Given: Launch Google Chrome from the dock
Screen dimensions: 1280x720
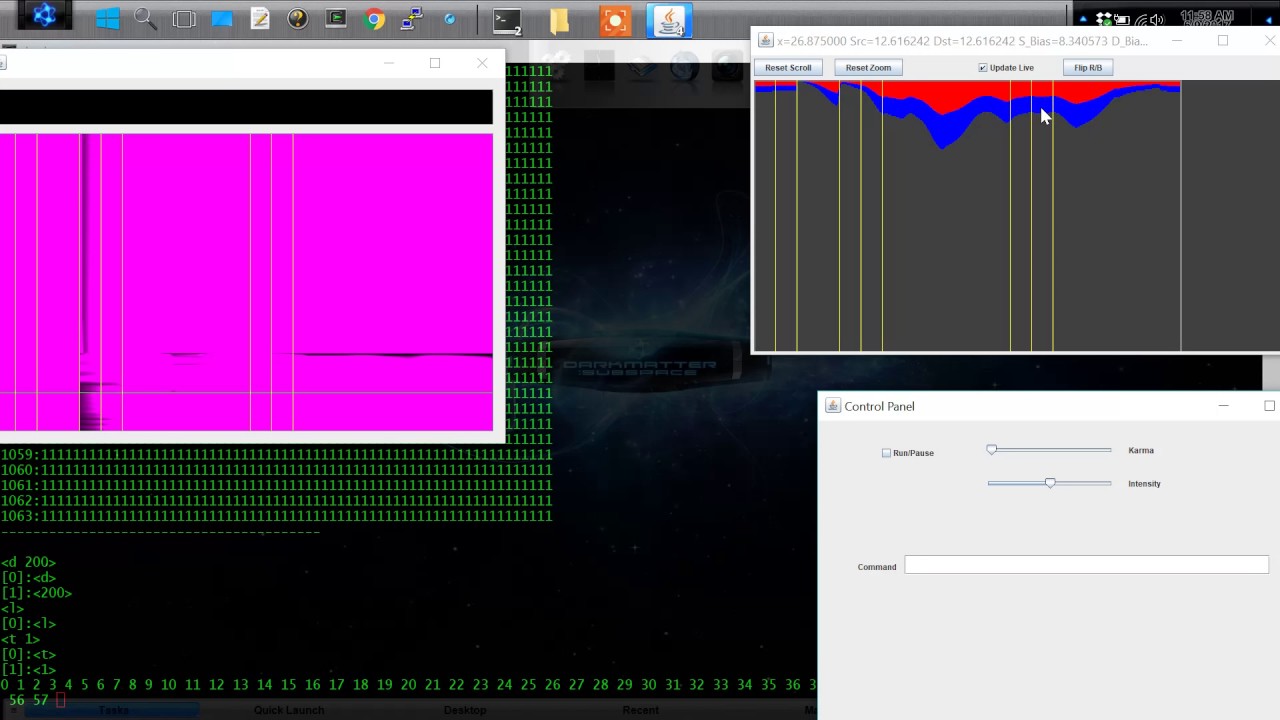Looking at the screenshot, I should coord(375,19).
